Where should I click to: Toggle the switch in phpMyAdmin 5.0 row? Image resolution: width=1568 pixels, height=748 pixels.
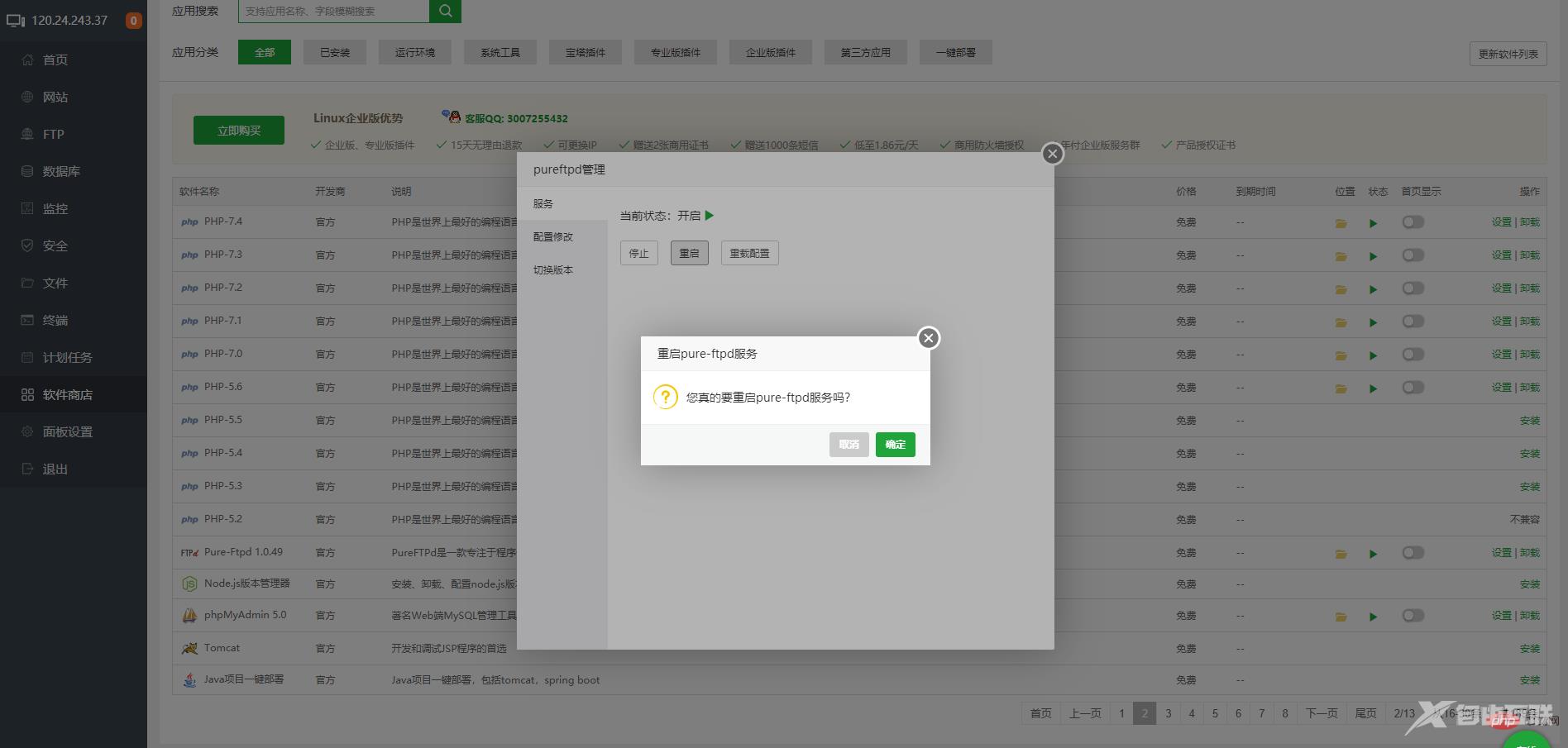coord(1413,616)
